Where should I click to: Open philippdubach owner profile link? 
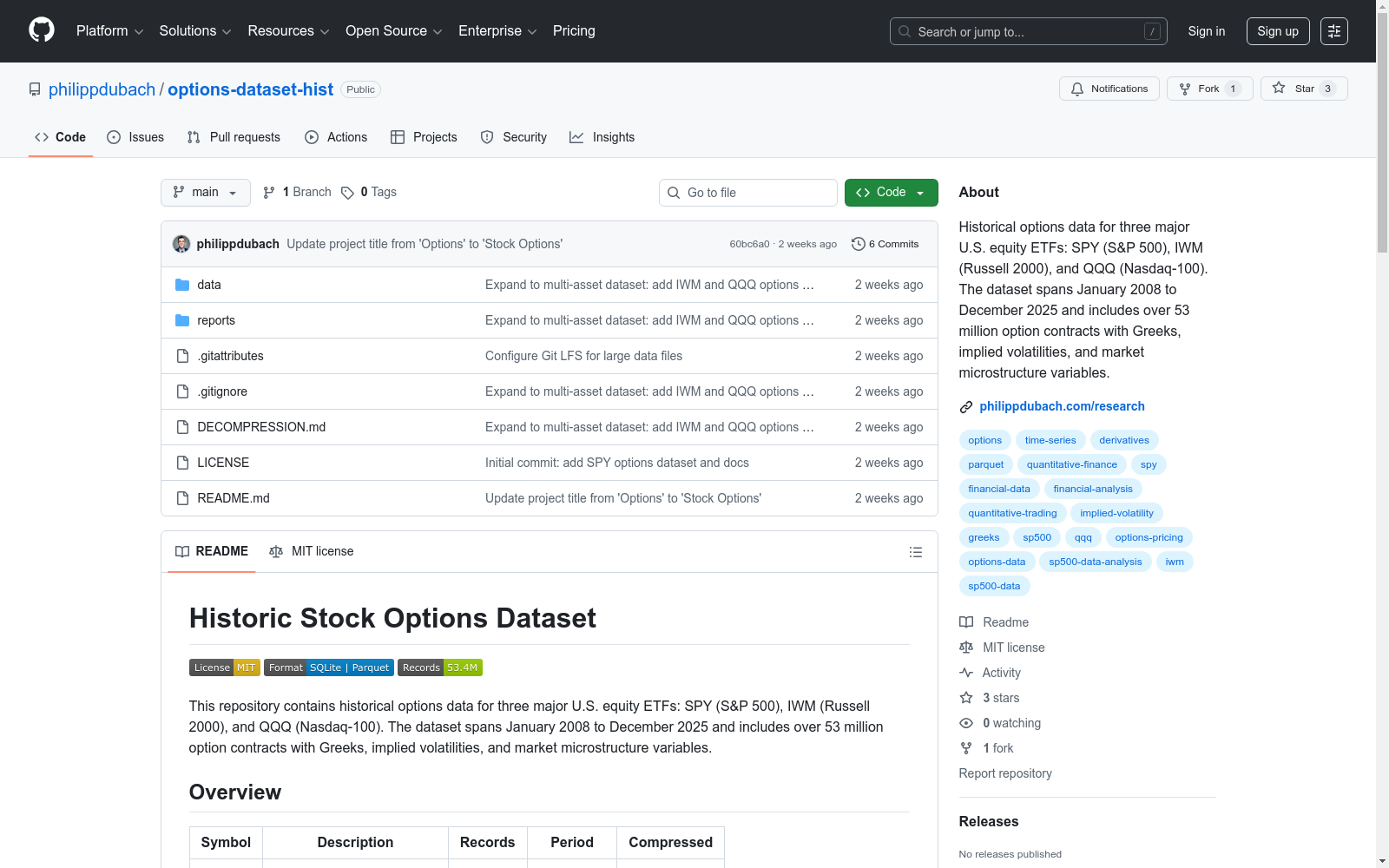(x=102, y=89)
